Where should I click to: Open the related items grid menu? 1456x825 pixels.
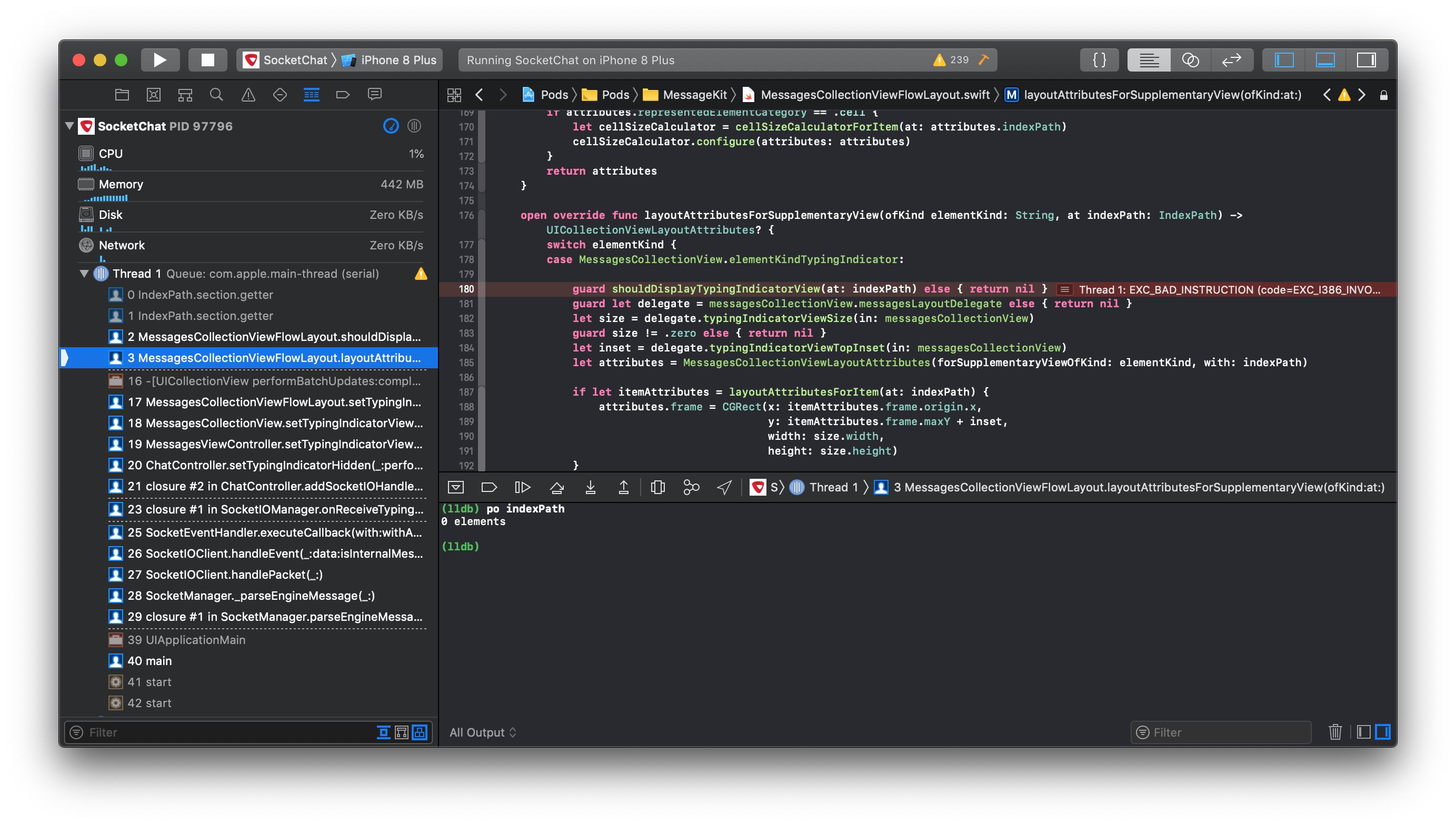(454, 95)
